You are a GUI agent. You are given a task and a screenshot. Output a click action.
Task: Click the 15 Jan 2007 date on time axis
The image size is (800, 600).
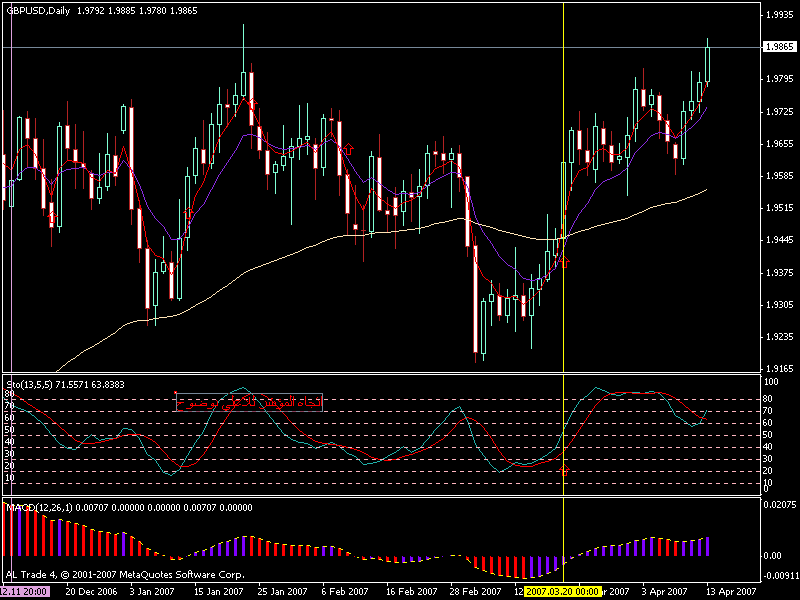click(219, 592)
